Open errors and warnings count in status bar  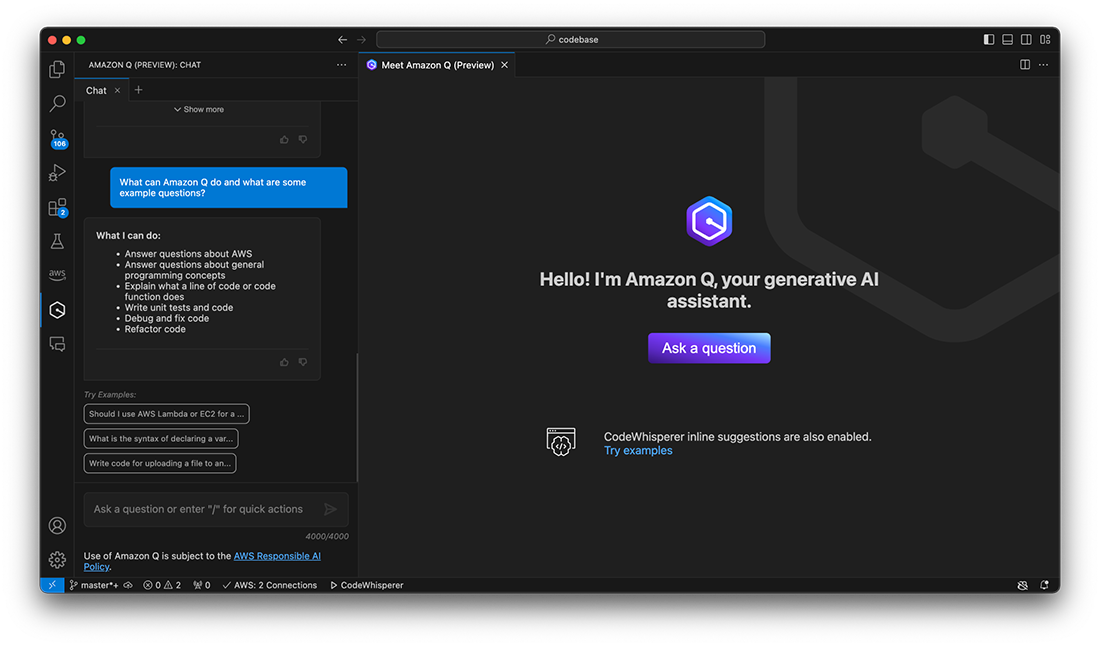click(162, 585)
